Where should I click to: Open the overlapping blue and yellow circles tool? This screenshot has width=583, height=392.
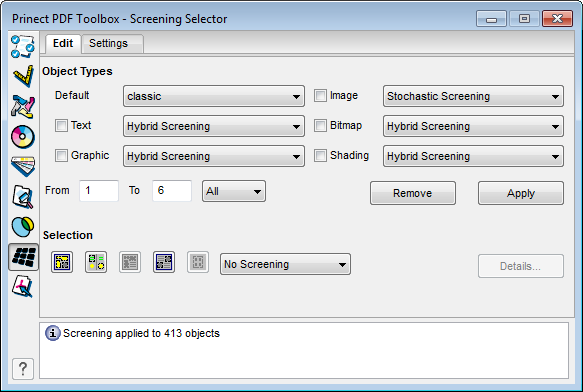[23, 226]
